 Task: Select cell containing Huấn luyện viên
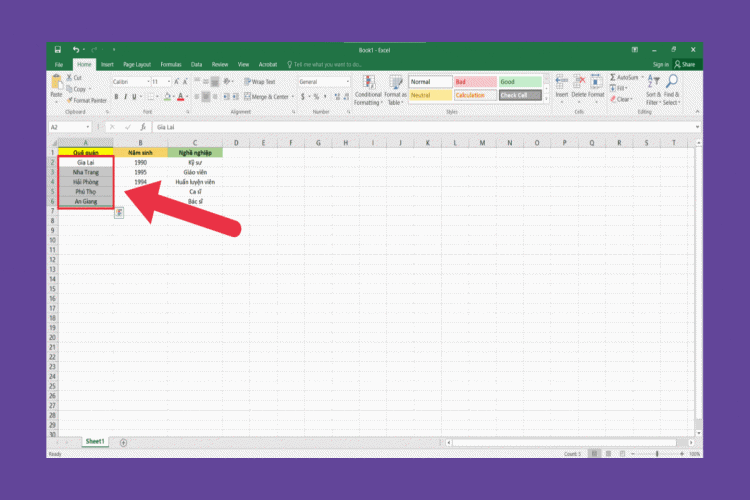coord(195,182)
